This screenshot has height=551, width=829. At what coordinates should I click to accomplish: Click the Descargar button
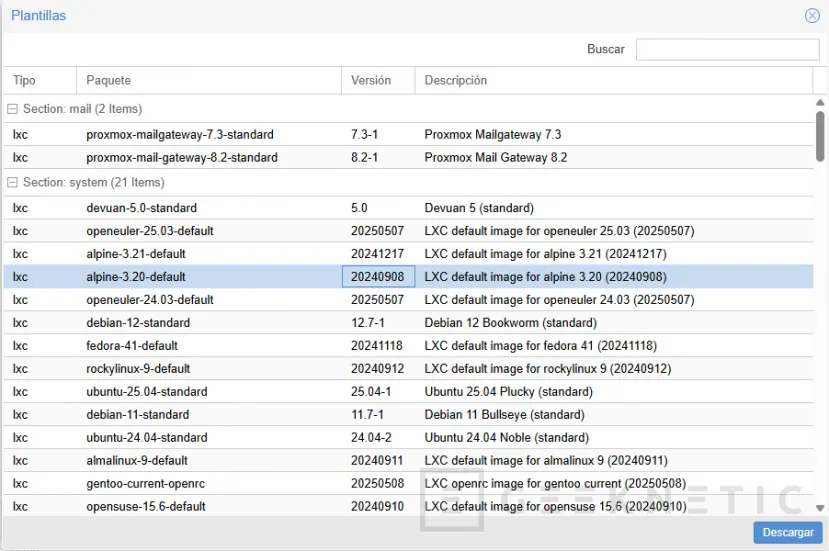tap(788, 532)
